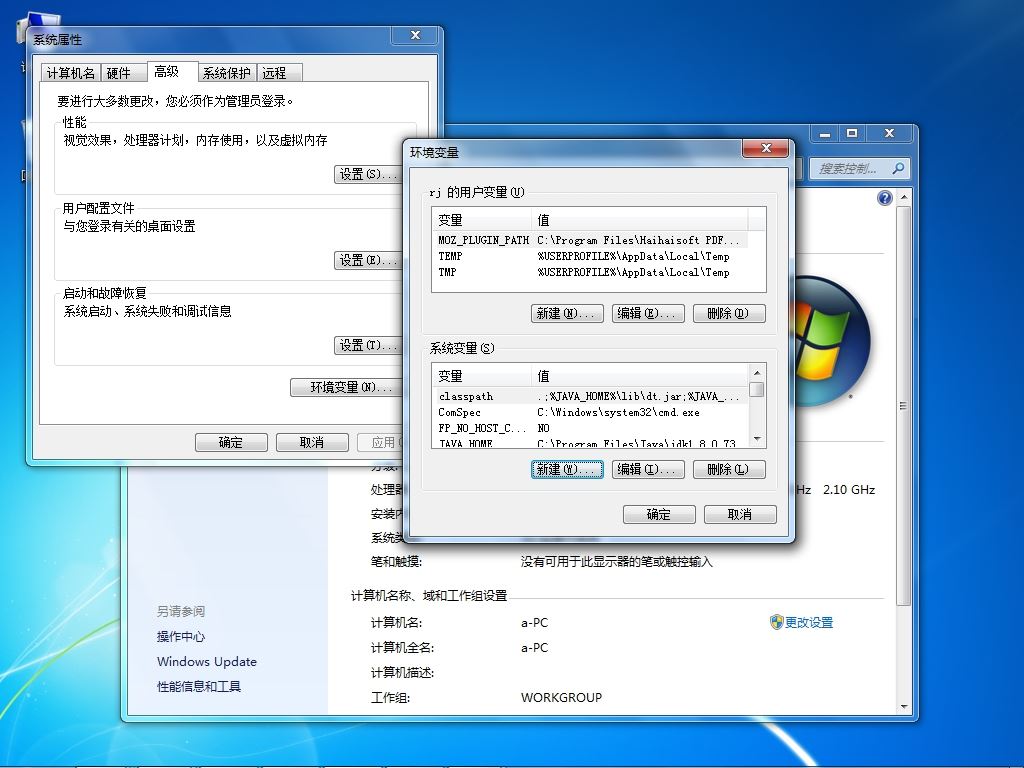Close the 环境变量 dialog
Viewport: 1024px width, 768px height.
[x=767, y=148]
